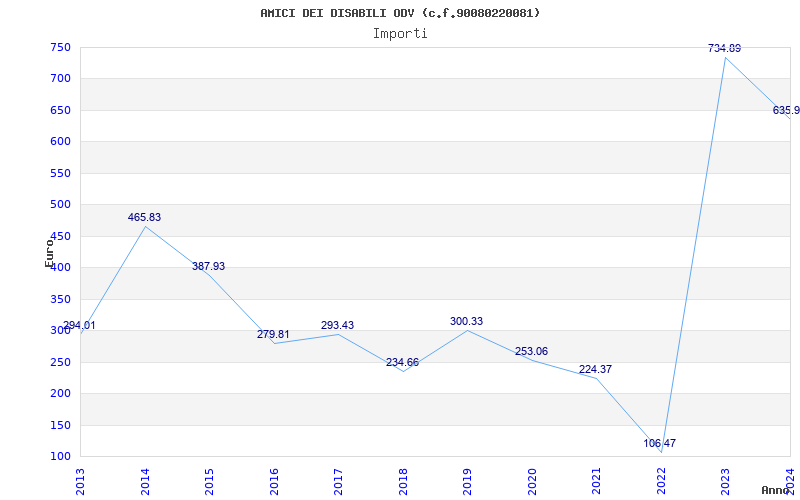Select the 106.47 data label
Viewport: 800px width, 500px height.
click(659, 443)
